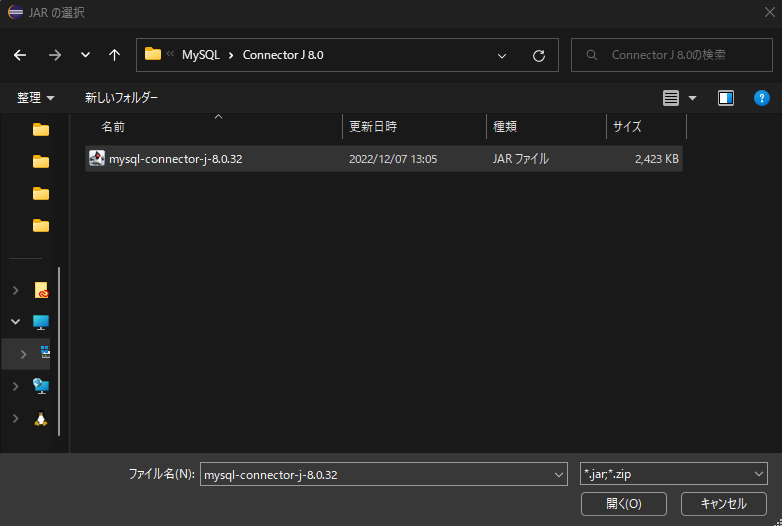This screenshot has height=526, width=782.
Task: Select the mysql-connector-j-8.0.32 file
Action: click(x=384, y=159)
